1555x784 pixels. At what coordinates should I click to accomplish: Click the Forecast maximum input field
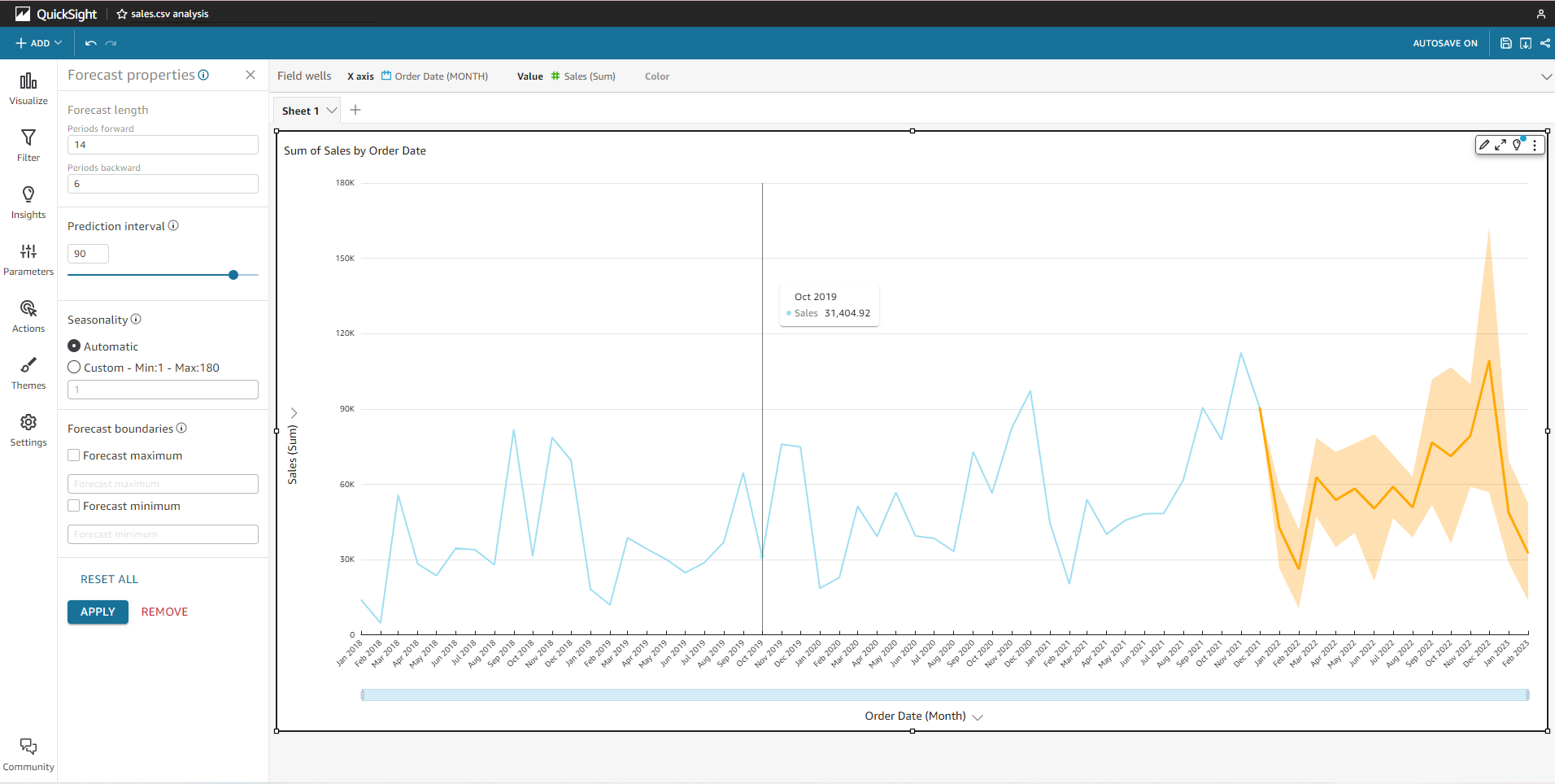pyautogui.click(x=163, y=484)
